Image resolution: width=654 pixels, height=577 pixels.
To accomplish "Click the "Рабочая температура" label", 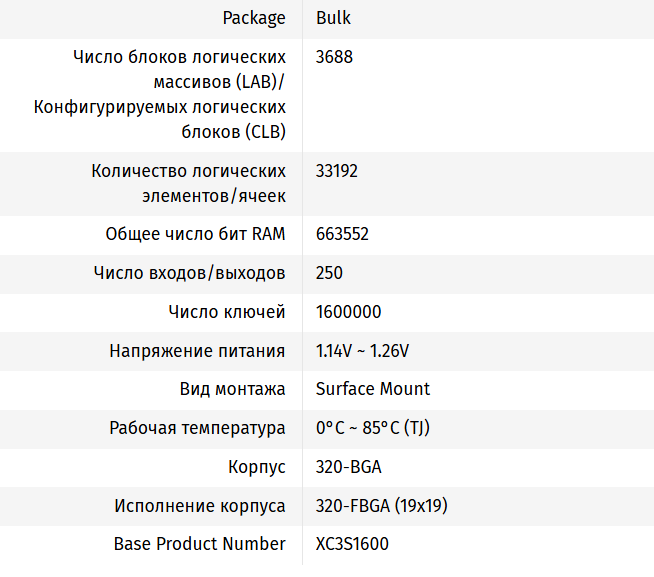I will tap(197, 428).
